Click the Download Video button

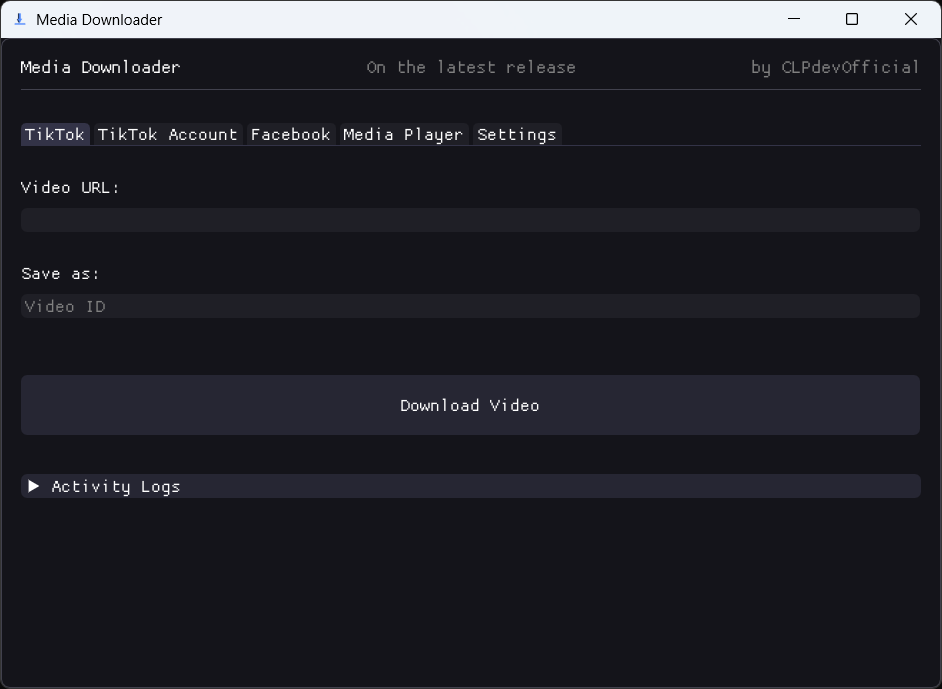click(x=470, y=405)
